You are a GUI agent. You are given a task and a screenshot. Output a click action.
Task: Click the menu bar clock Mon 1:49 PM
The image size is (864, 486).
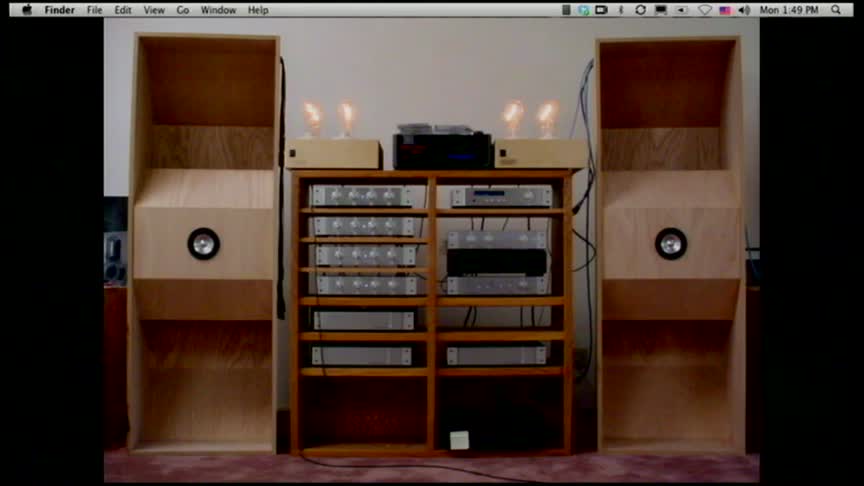click(789, 10)
